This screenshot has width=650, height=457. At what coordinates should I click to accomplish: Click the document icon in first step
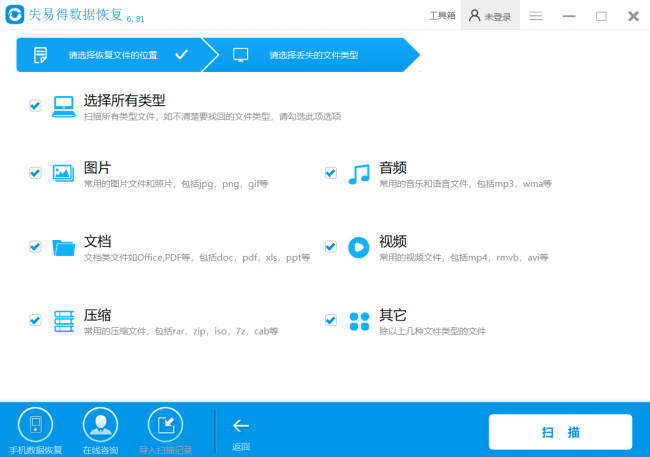pyautogui.click(x=40, y=55)
